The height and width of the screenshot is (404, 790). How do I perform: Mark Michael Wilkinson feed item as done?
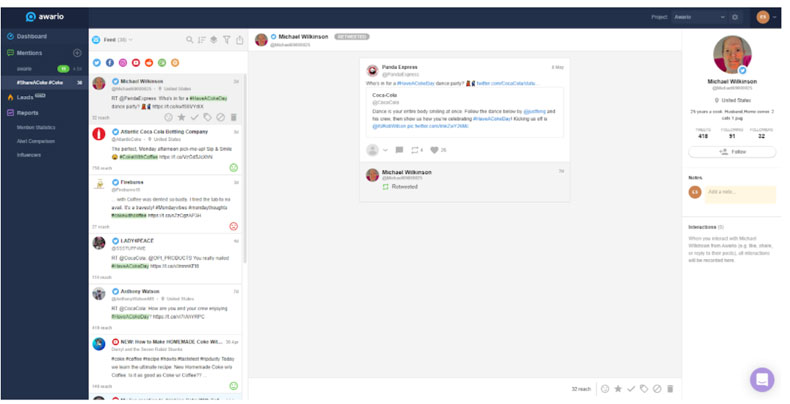pos(194,117)
